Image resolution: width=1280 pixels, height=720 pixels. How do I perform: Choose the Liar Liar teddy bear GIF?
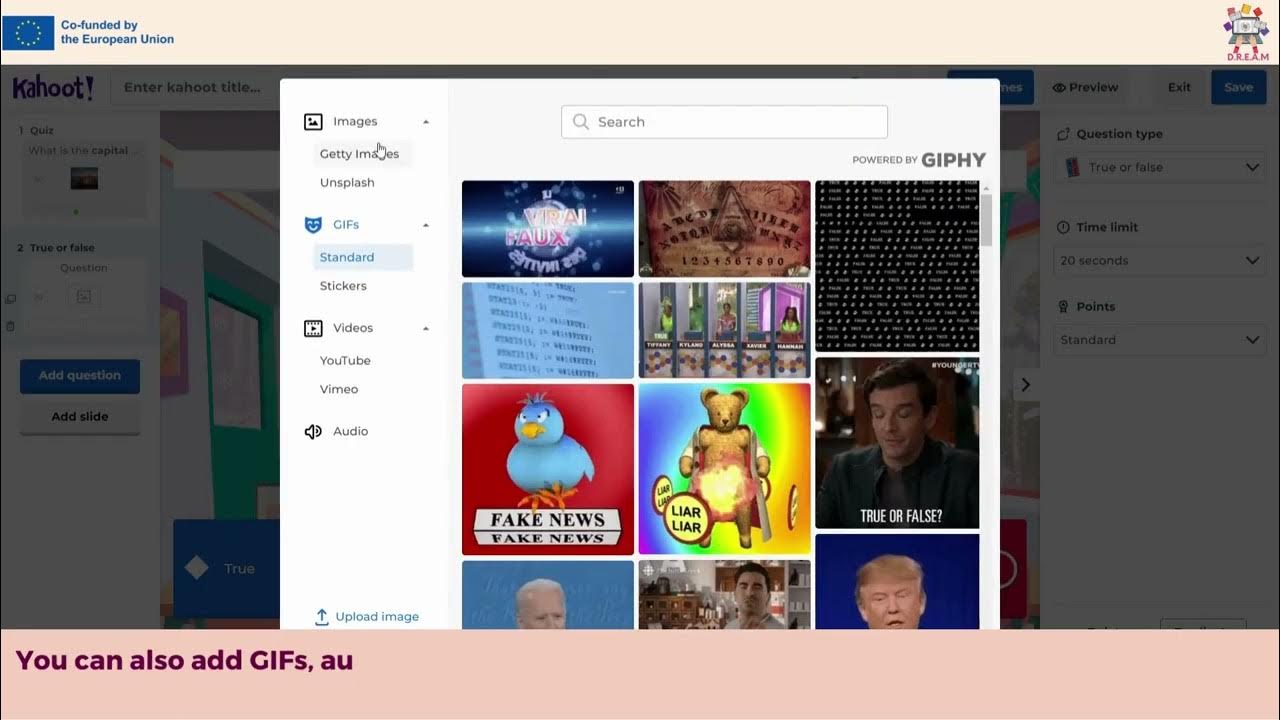[x=724, y=469]
